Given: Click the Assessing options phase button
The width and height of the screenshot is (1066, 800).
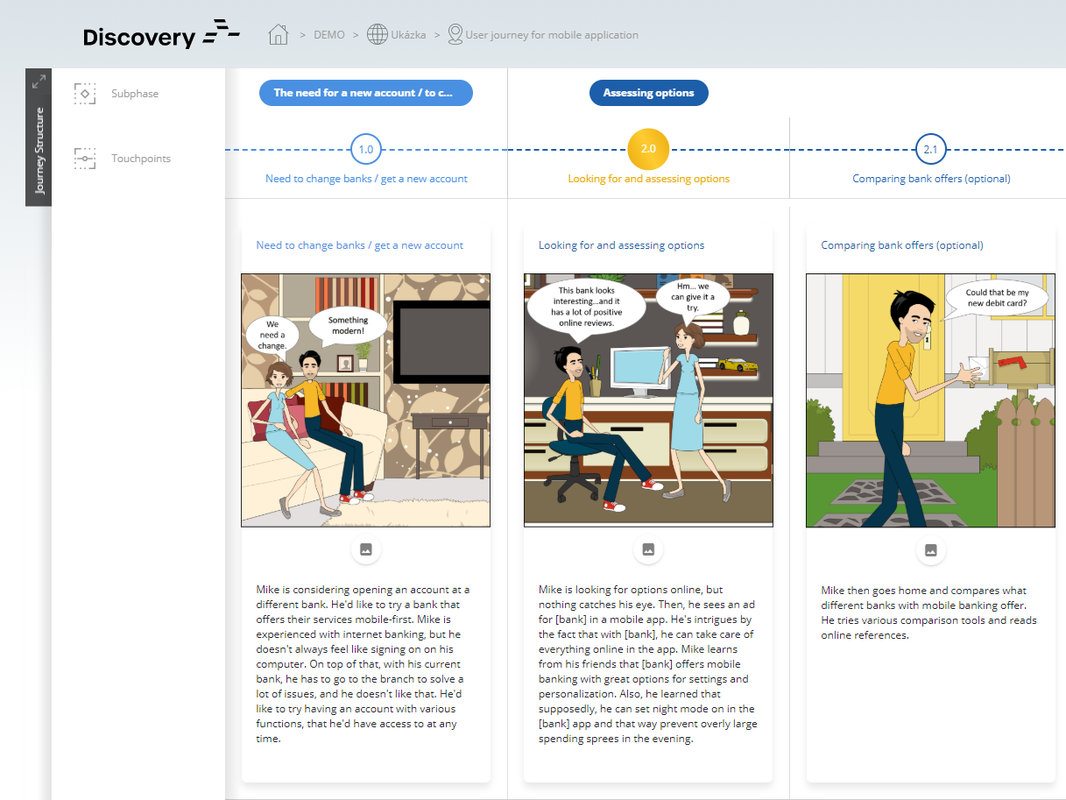Looking at the screenshot, I should click(648, 92).
